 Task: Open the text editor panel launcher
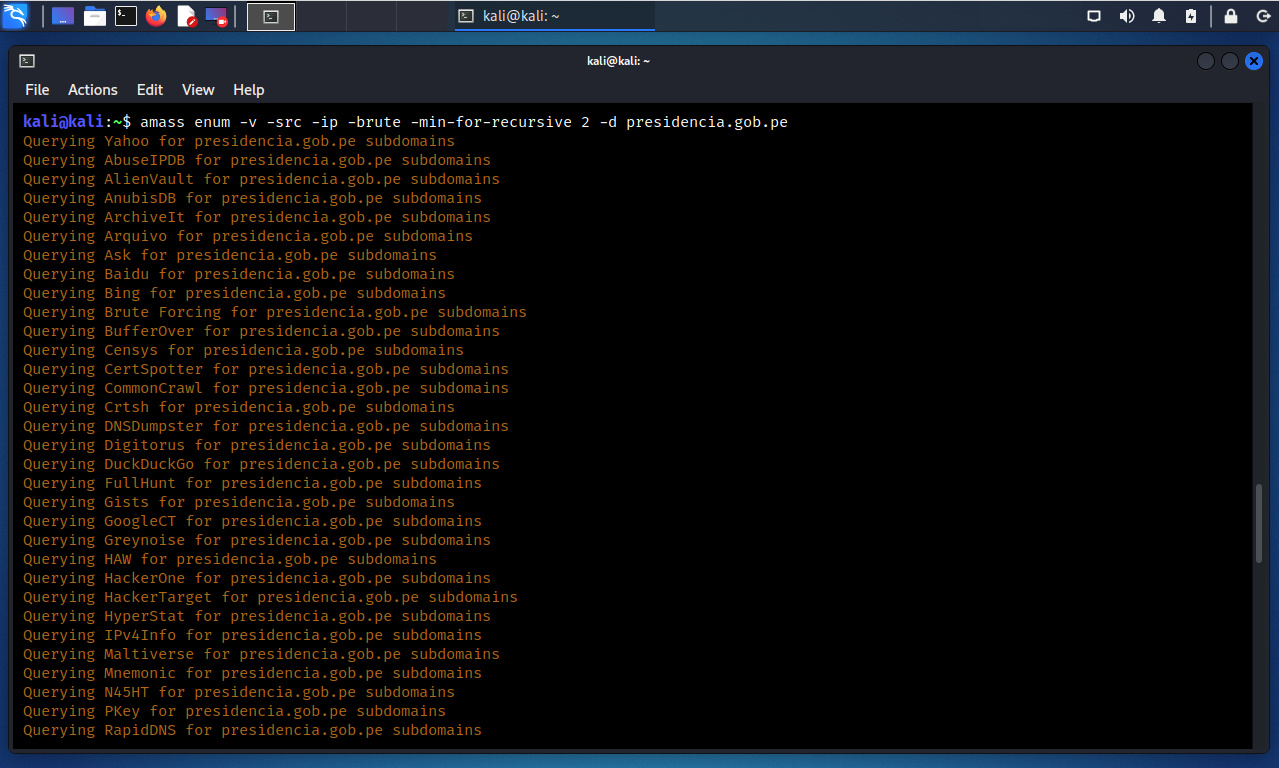tap(187, 16)
